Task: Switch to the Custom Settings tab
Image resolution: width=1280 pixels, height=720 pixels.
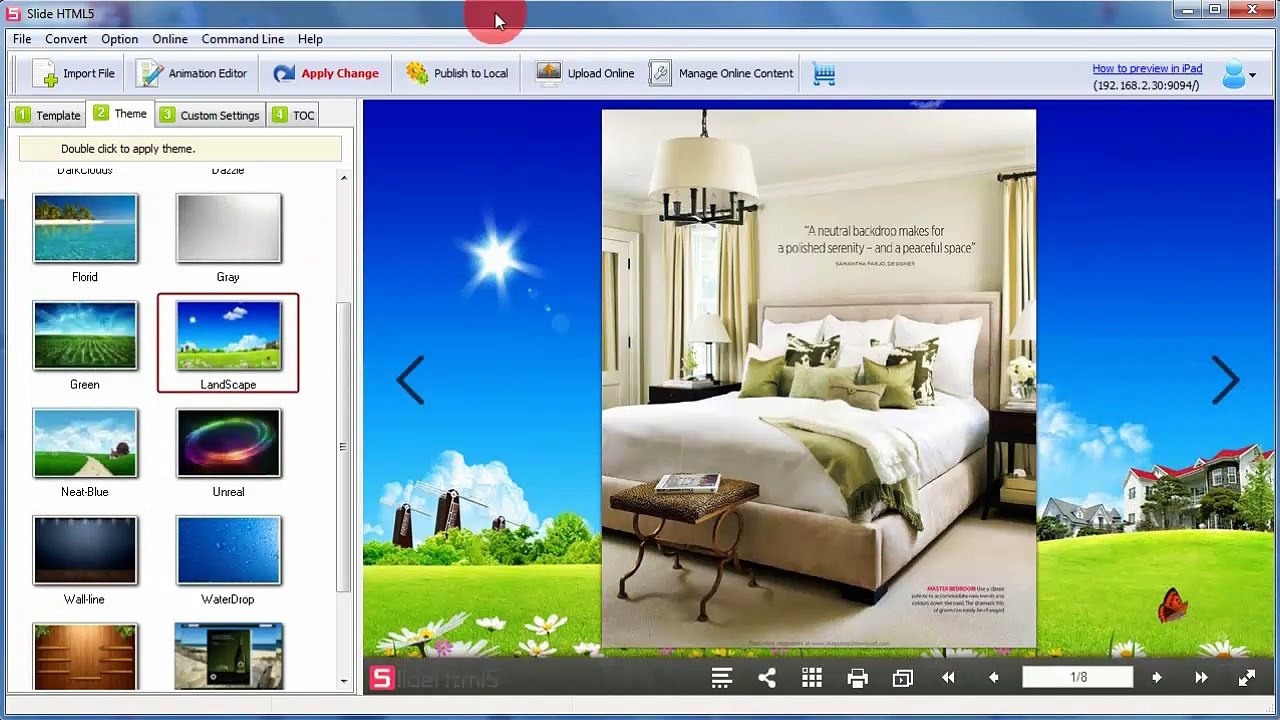Action: click(210, 115)
